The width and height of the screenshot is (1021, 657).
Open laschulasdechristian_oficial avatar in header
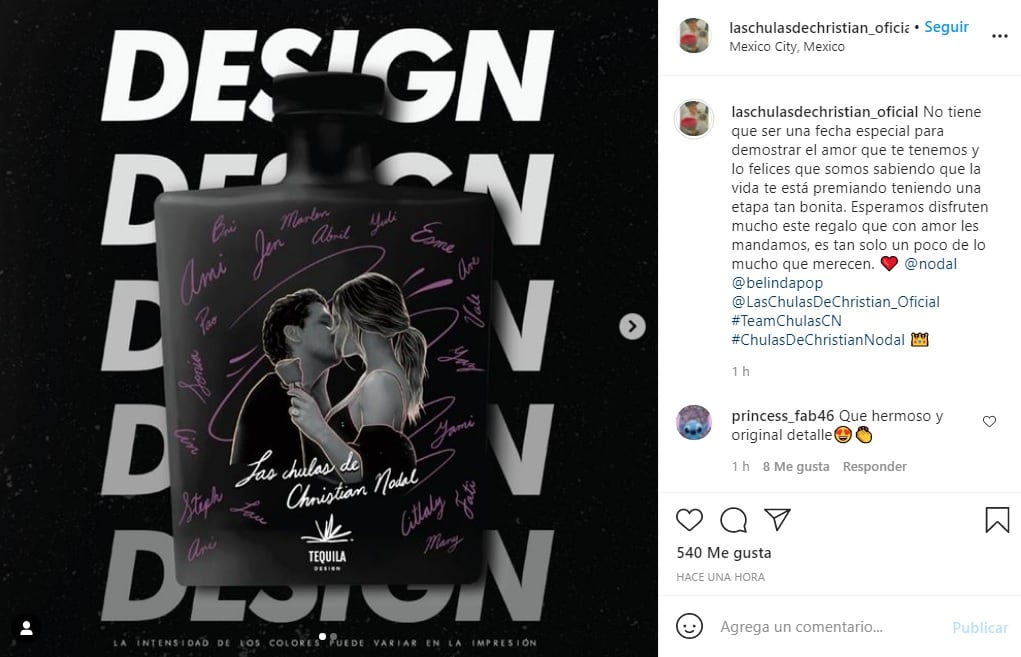pyautogui.click(x=694, y=36)
